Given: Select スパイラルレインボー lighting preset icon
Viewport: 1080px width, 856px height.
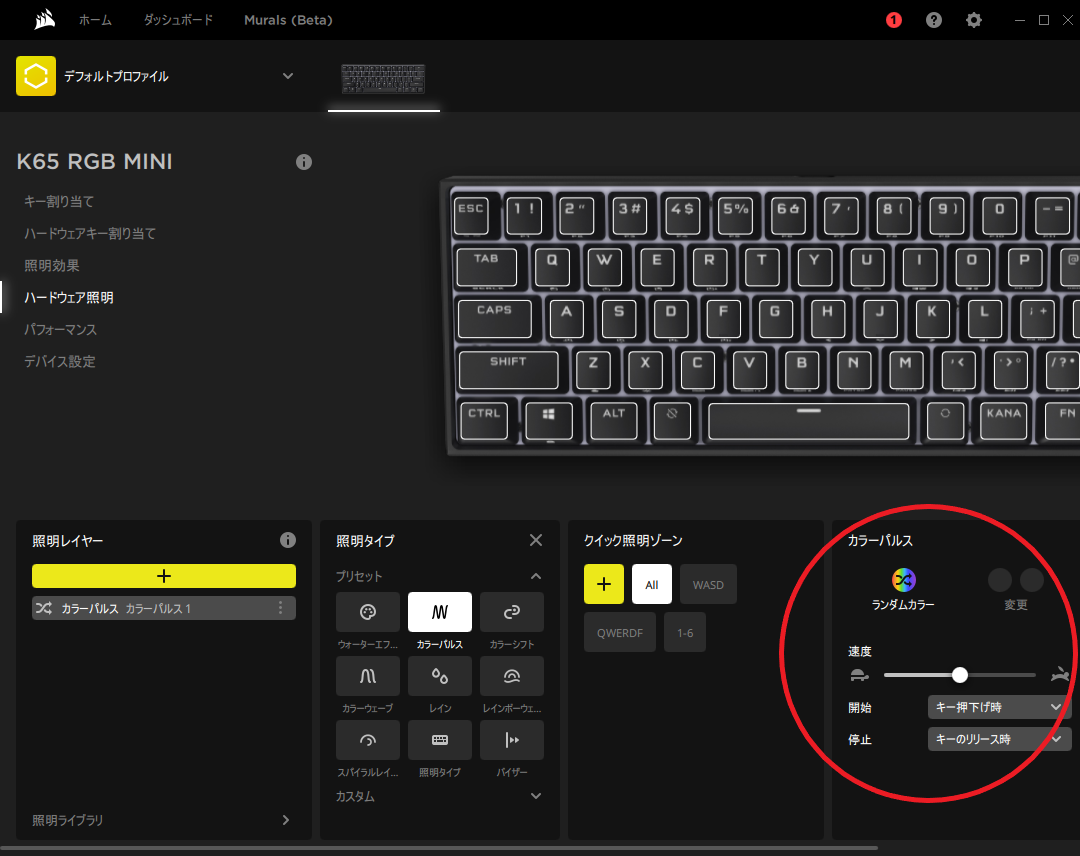Looking at the screenshot, I should pyautogui.click(x=368, y=740).
